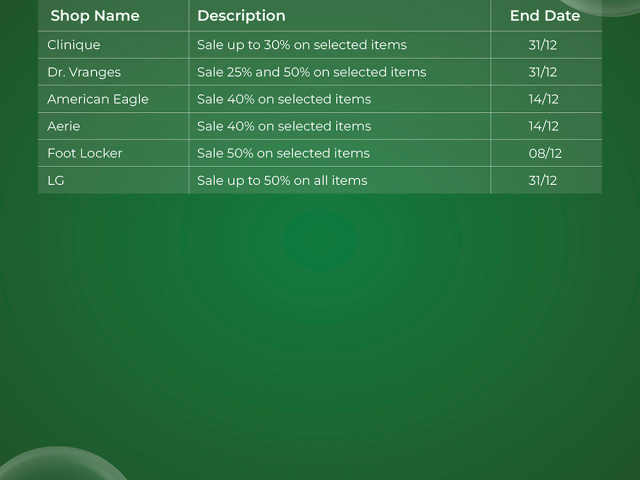Screen dimensions: 640x480
Task: Click the End Date column header
Action: [545, 16]
